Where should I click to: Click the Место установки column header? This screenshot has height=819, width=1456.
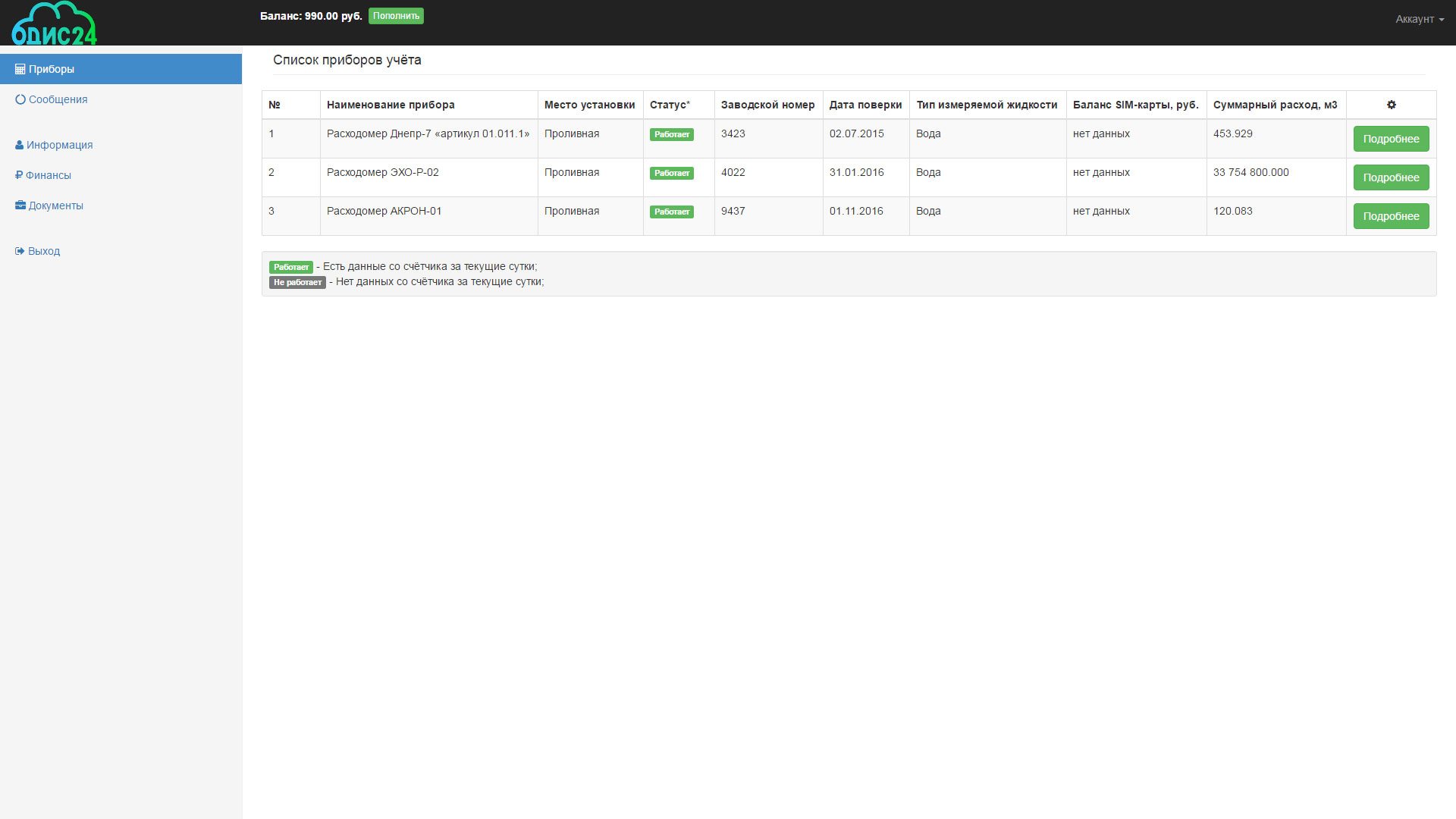[x=589, y=105]
